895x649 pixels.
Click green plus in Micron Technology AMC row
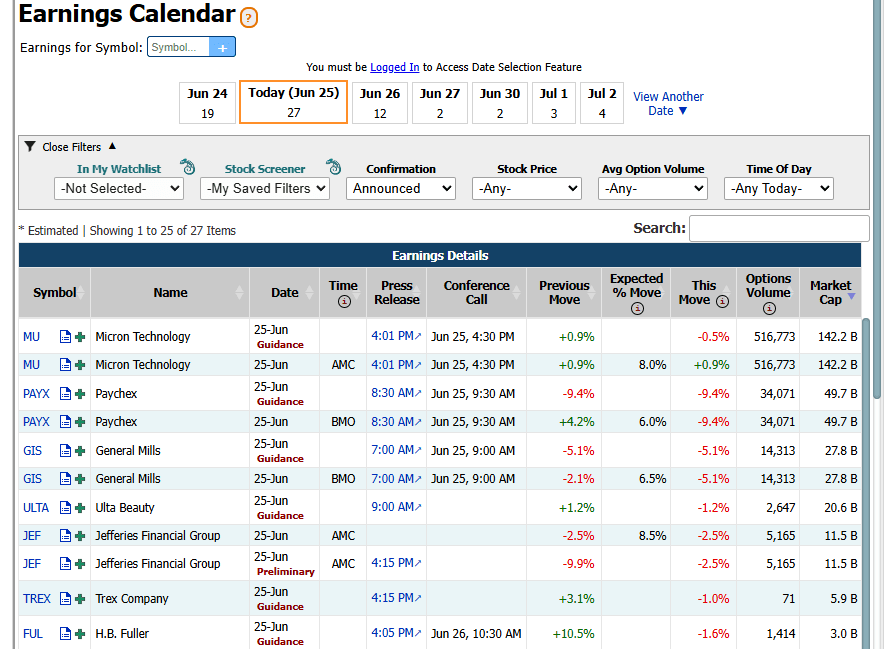click(x=80, y=365)
